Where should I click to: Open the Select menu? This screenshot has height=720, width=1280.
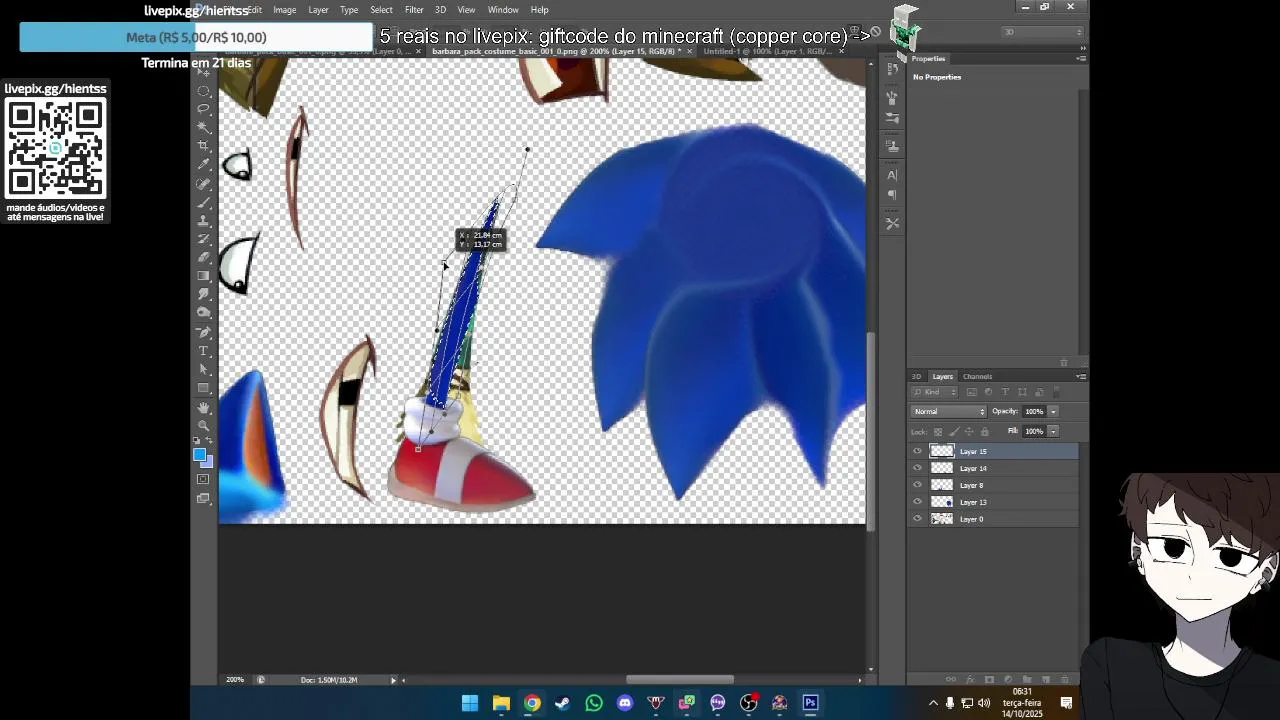[x=381, y=10]
